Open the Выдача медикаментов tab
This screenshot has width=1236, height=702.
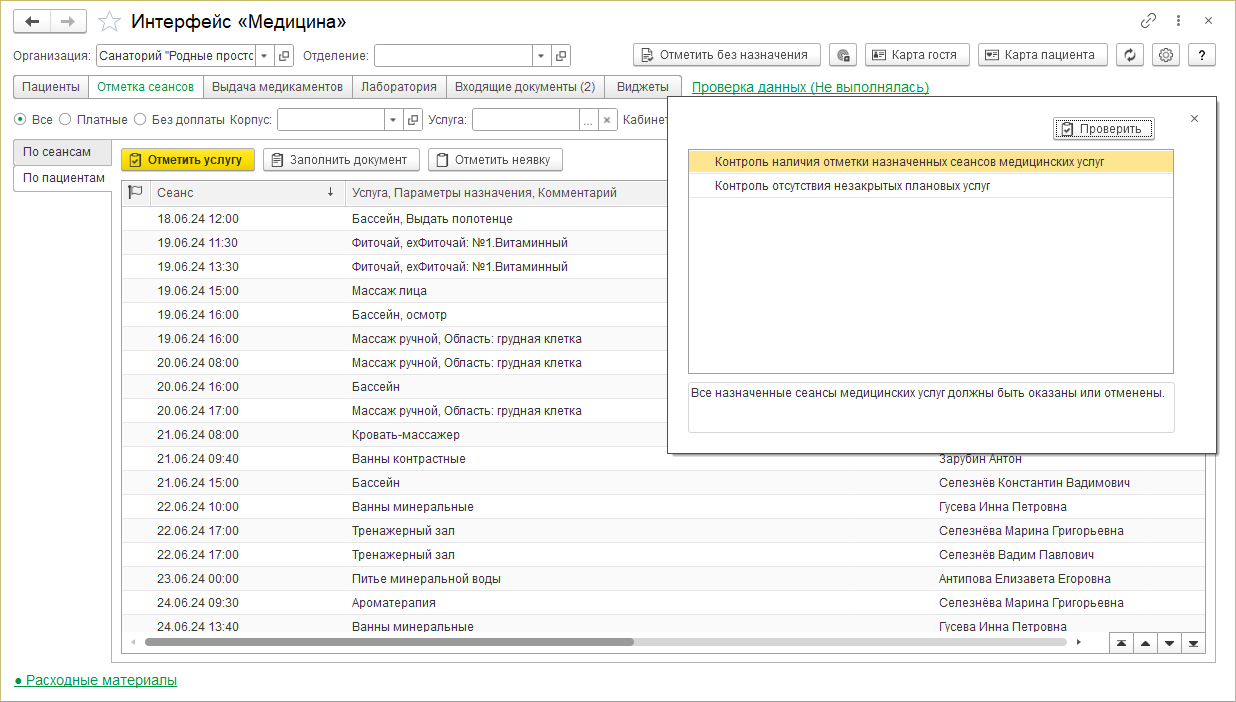tap(277, 87)
